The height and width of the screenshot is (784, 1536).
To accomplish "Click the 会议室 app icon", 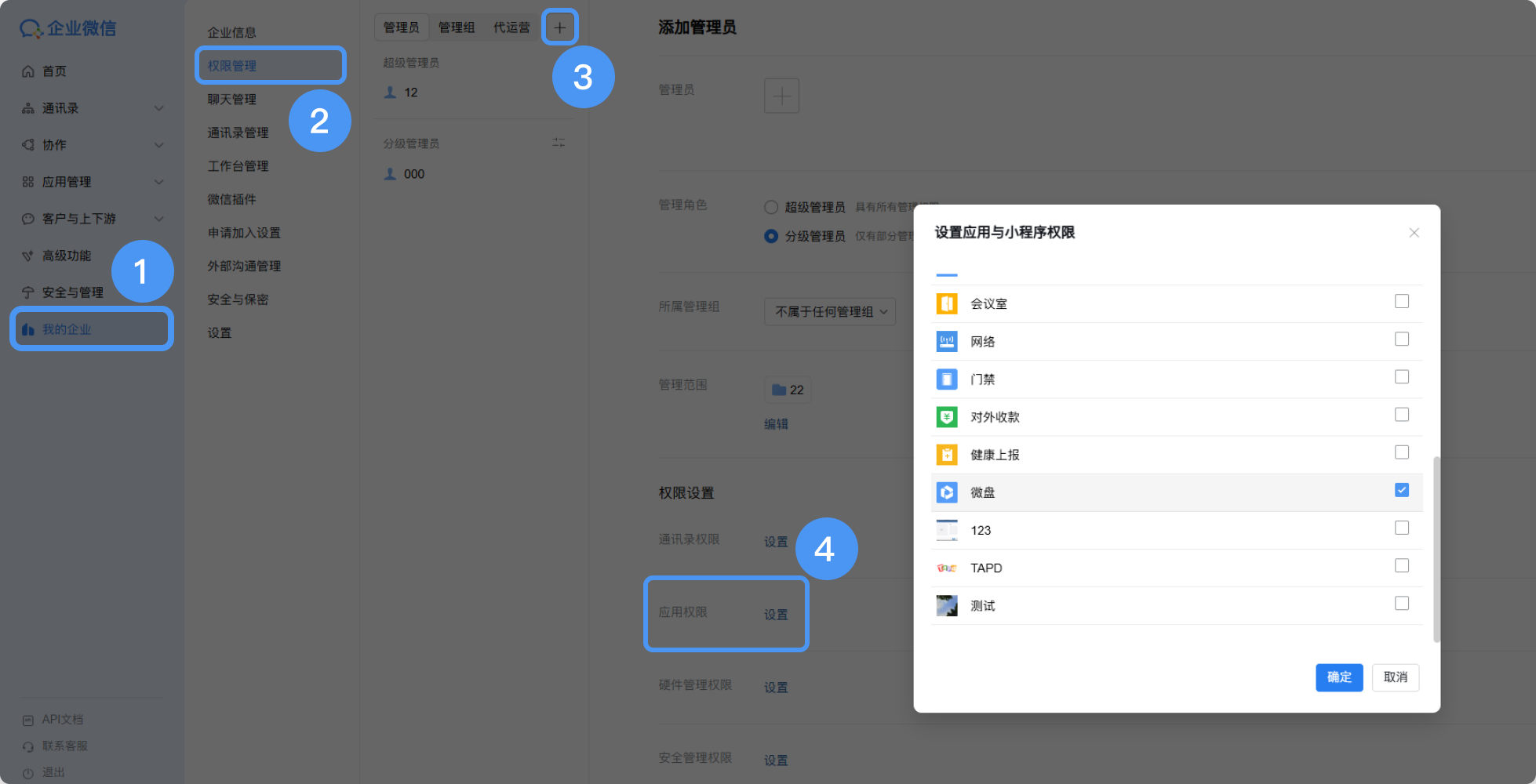I will click(947, 303).
